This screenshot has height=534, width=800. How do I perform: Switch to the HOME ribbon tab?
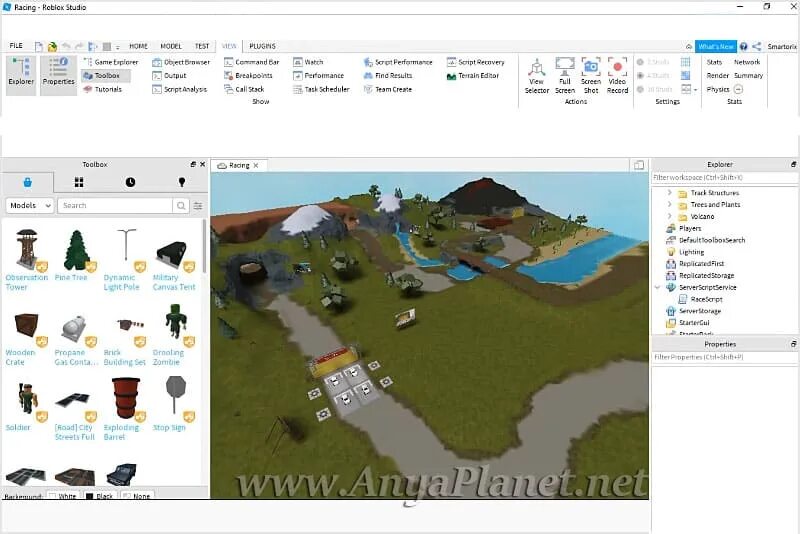point(138,46)
